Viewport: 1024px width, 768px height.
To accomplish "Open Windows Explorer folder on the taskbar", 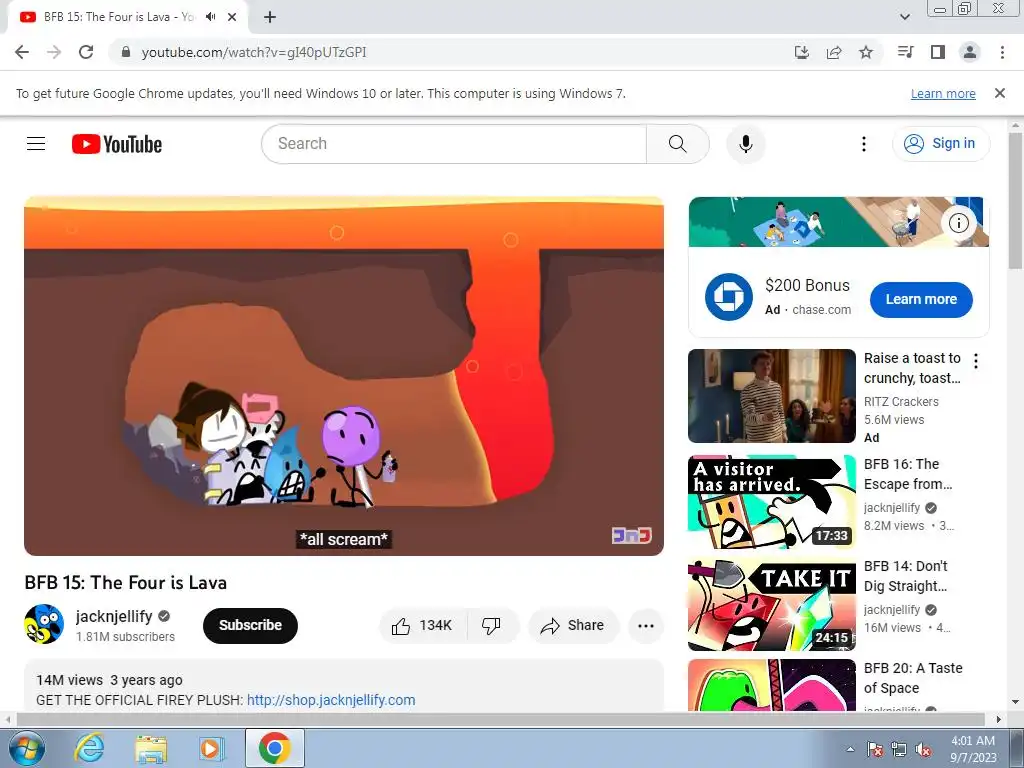I will coord(151,748).
